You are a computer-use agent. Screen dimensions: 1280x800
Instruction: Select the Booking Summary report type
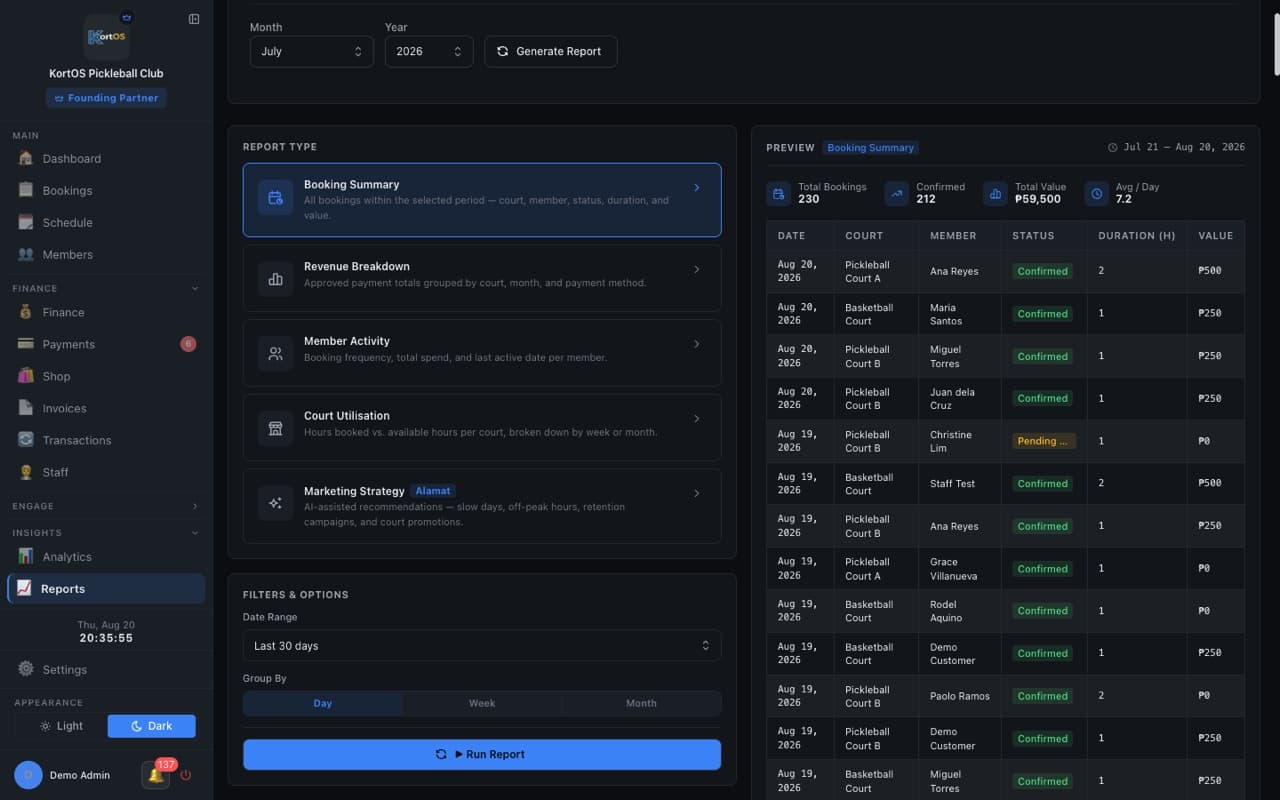482,200
